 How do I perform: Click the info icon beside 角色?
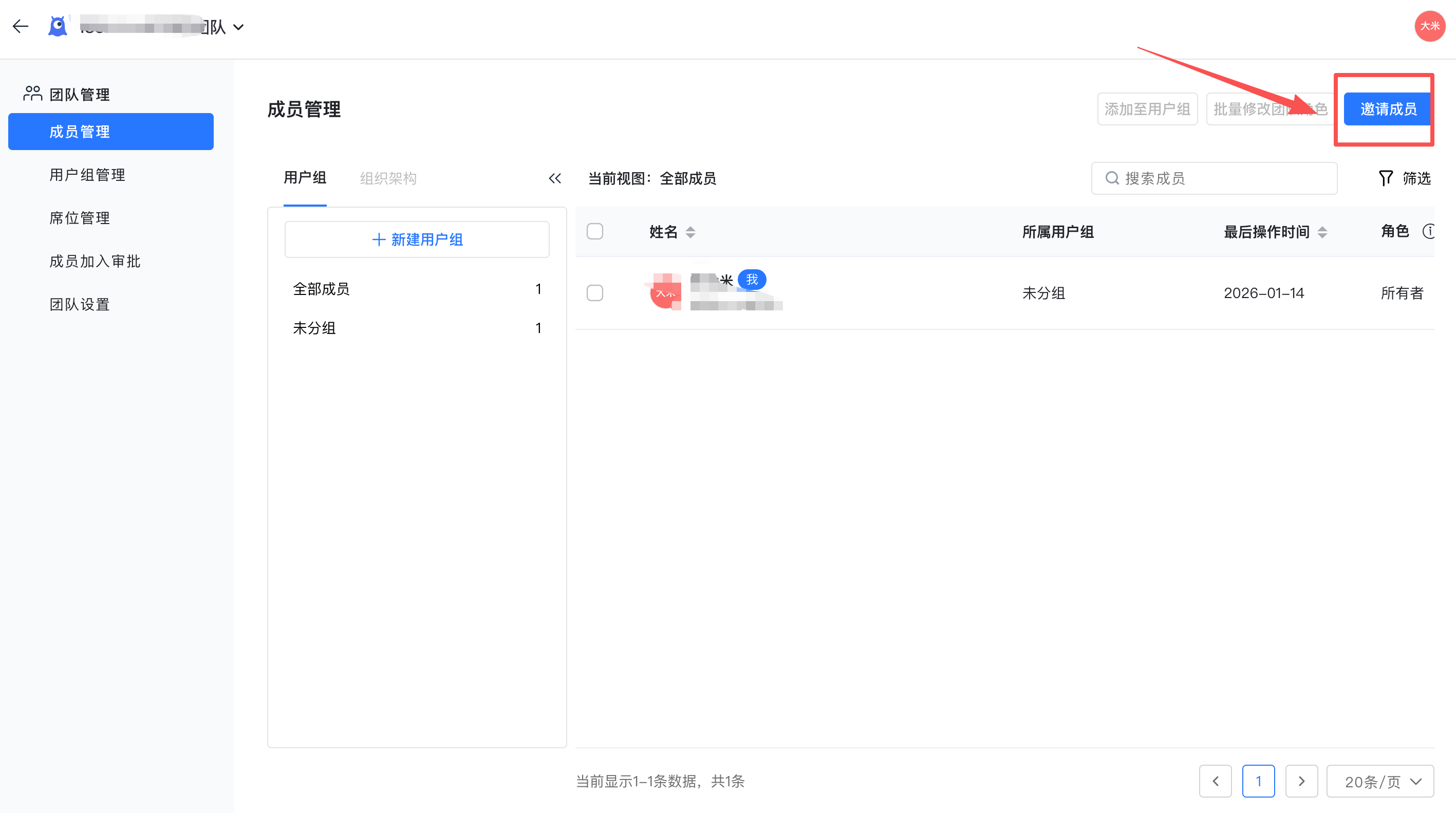[x=1428, y=231]
